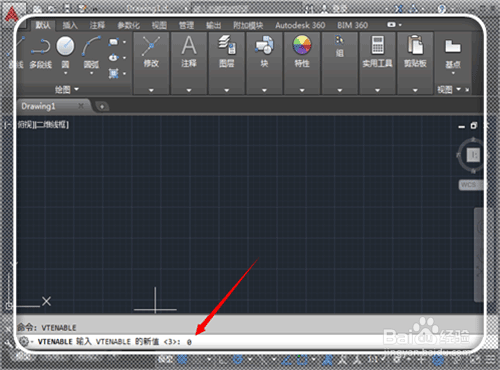Expand the Ellipse tool dropdown arrow

pyautogui.click(x=125, y=58)
